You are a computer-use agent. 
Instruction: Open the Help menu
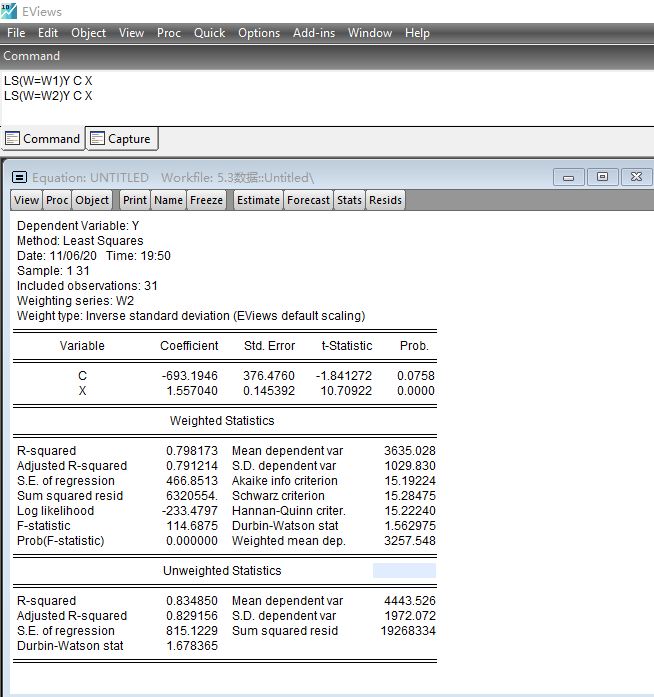pos(417,33)
